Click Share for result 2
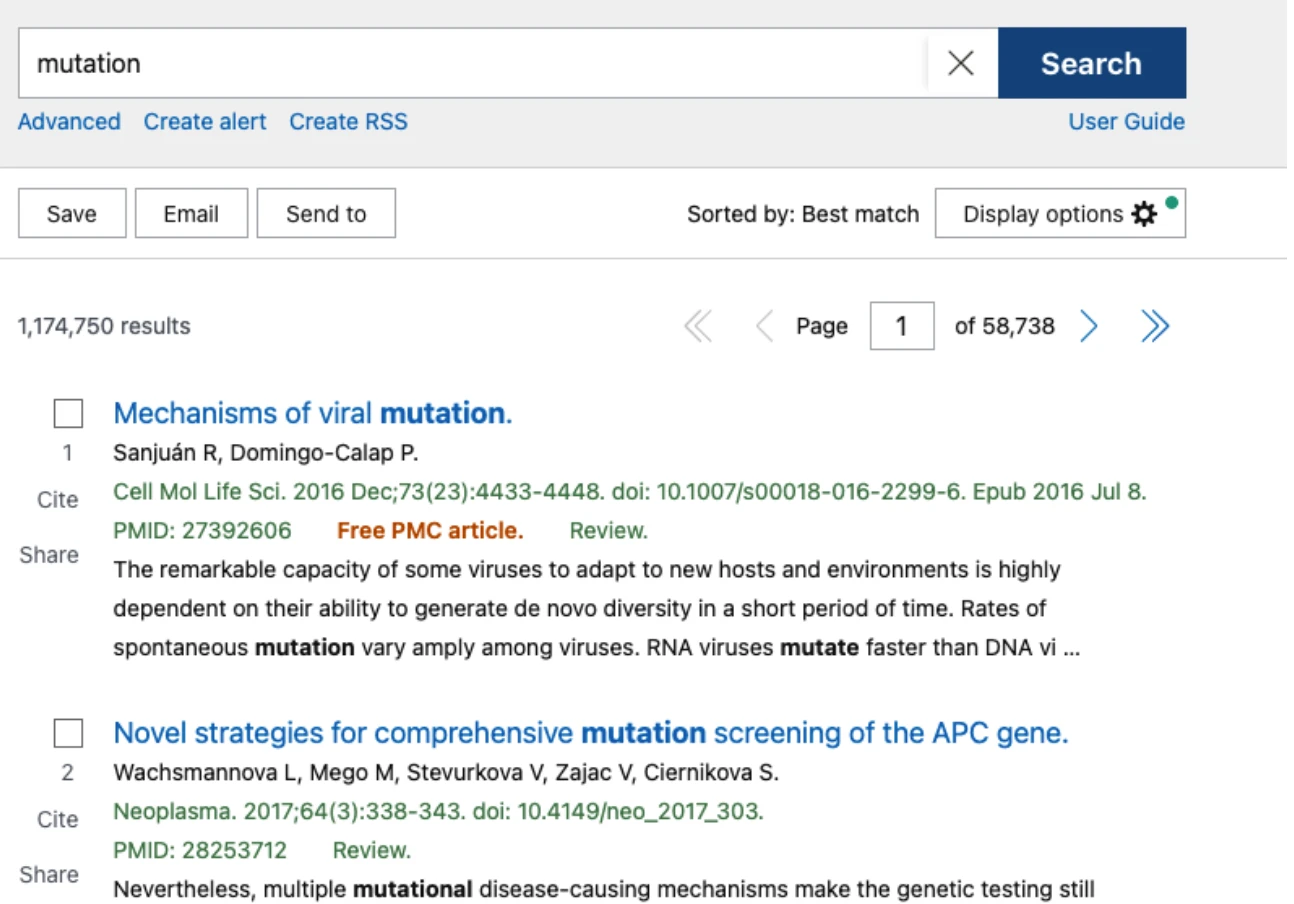Viewport: 1294px width, 904px height. tap(49, 875)
